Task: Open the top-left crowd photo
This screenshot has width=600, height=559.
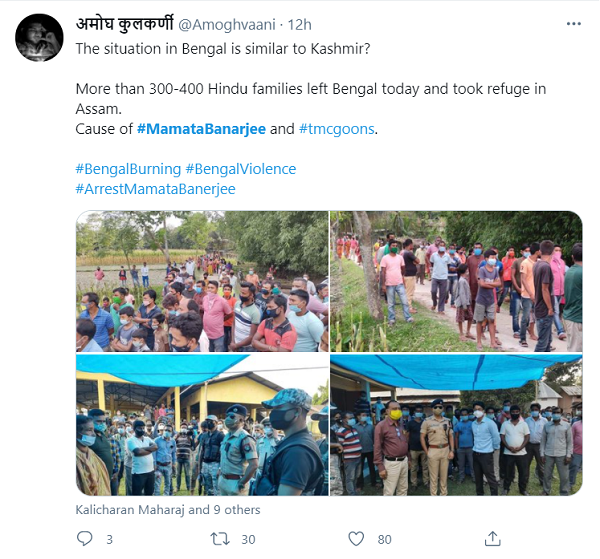Action: [x=201, y=281]
